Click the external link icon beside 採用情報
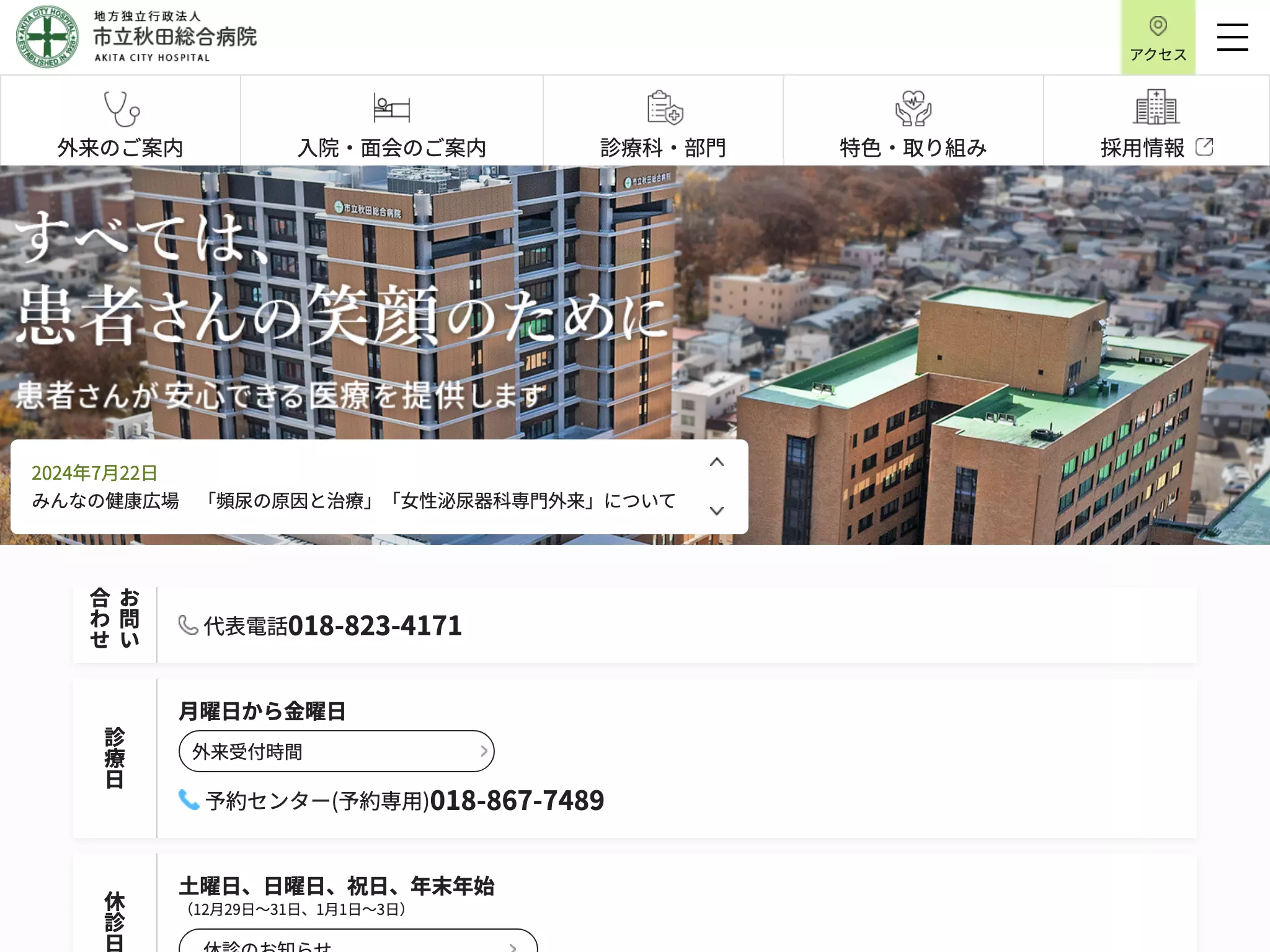This screenshot has height=952, width=1270. tap(1204, 148)
